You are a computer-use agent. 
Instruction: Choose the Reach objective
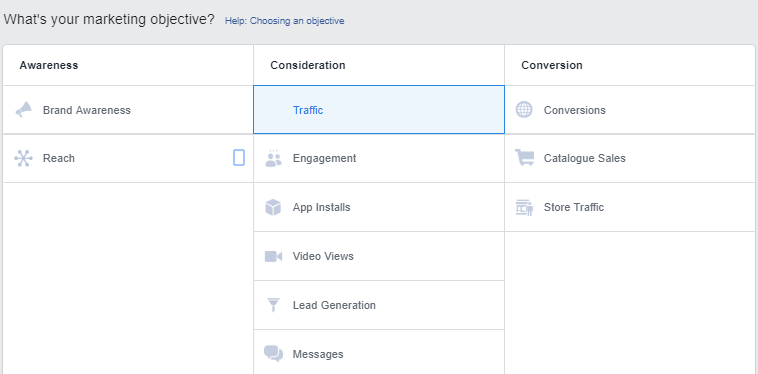click(x=128, y=158)
